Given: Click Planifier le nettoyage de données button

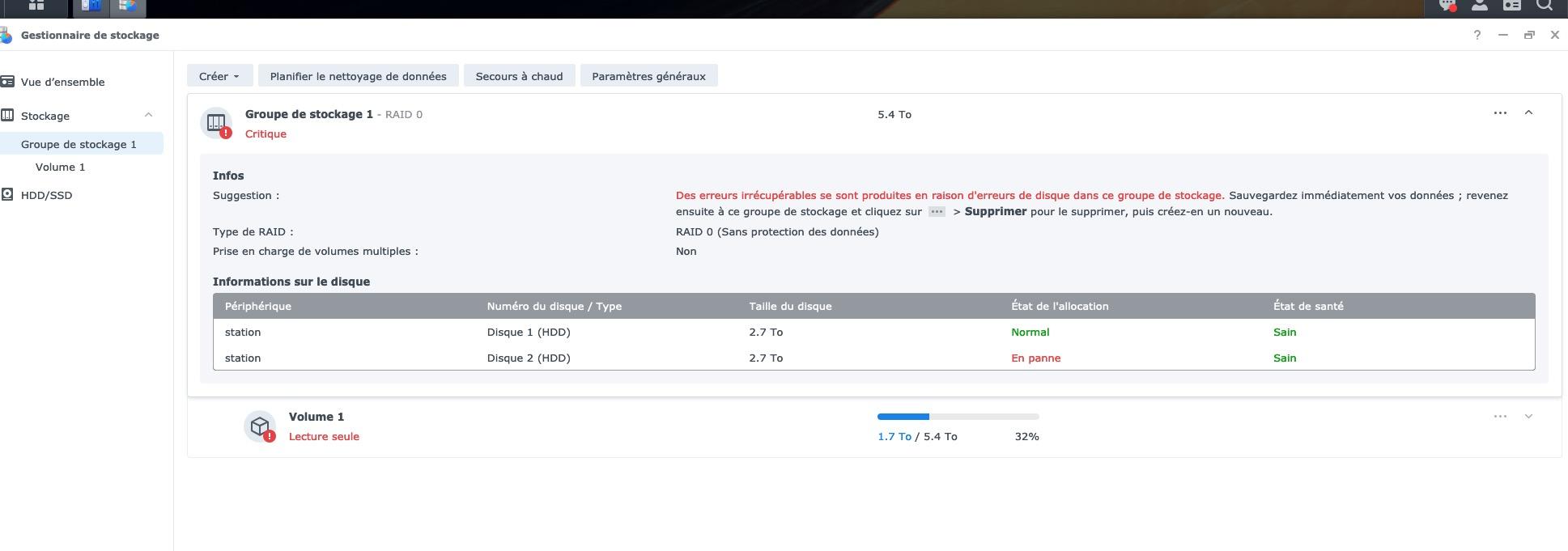Looking at the screenshot, I should click(358, 76).
